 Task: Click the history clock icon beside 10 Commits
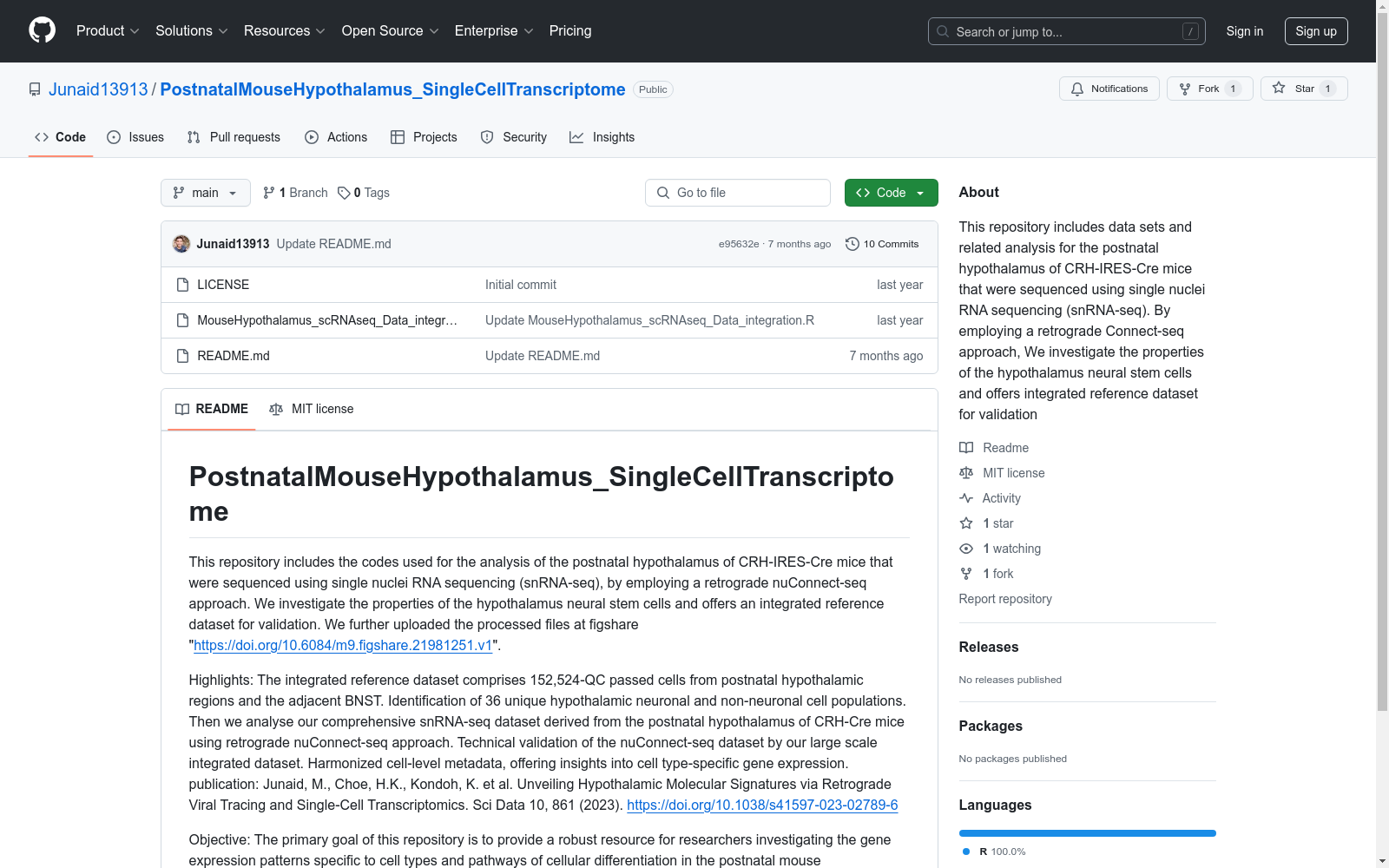852,244
